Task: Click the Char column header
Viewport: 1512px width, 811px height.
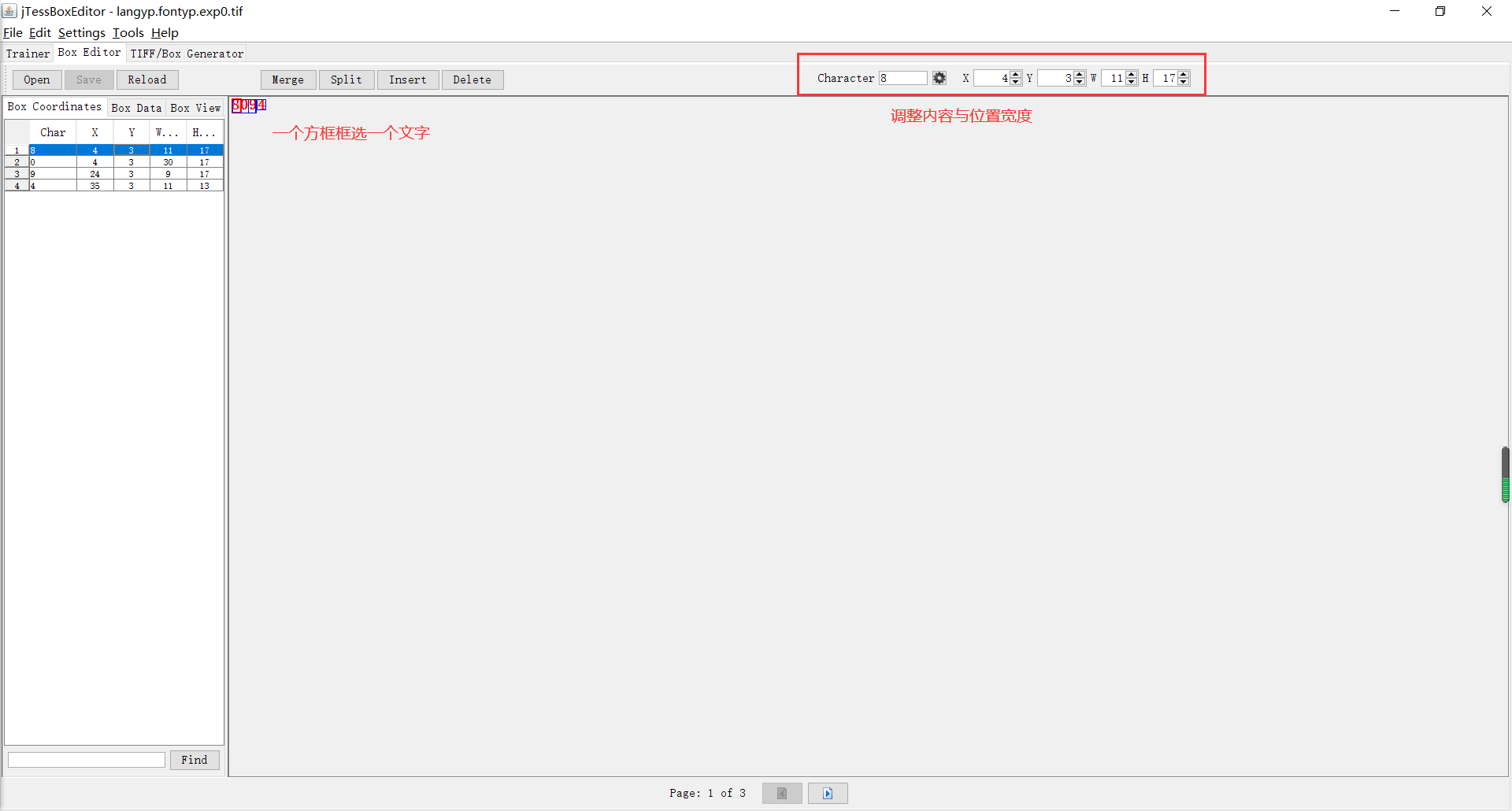Action: [53, 132]
